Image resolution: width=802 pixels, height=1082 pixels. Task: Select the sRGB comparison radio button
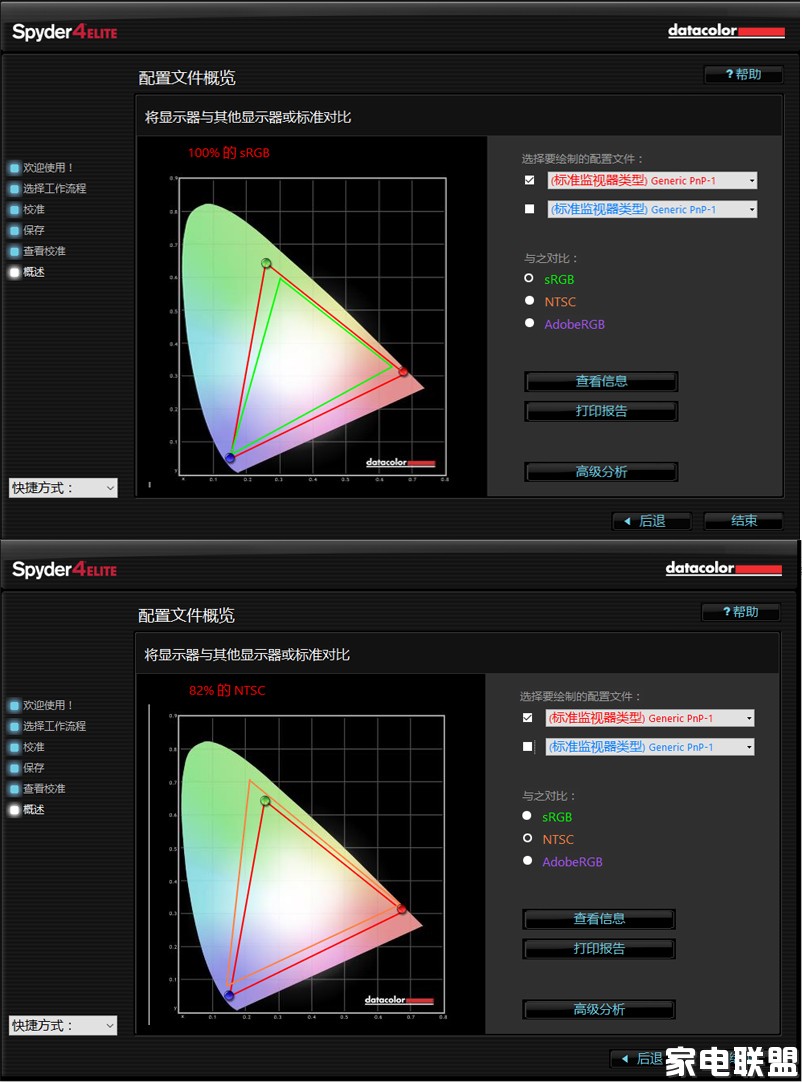coord(529,278)
